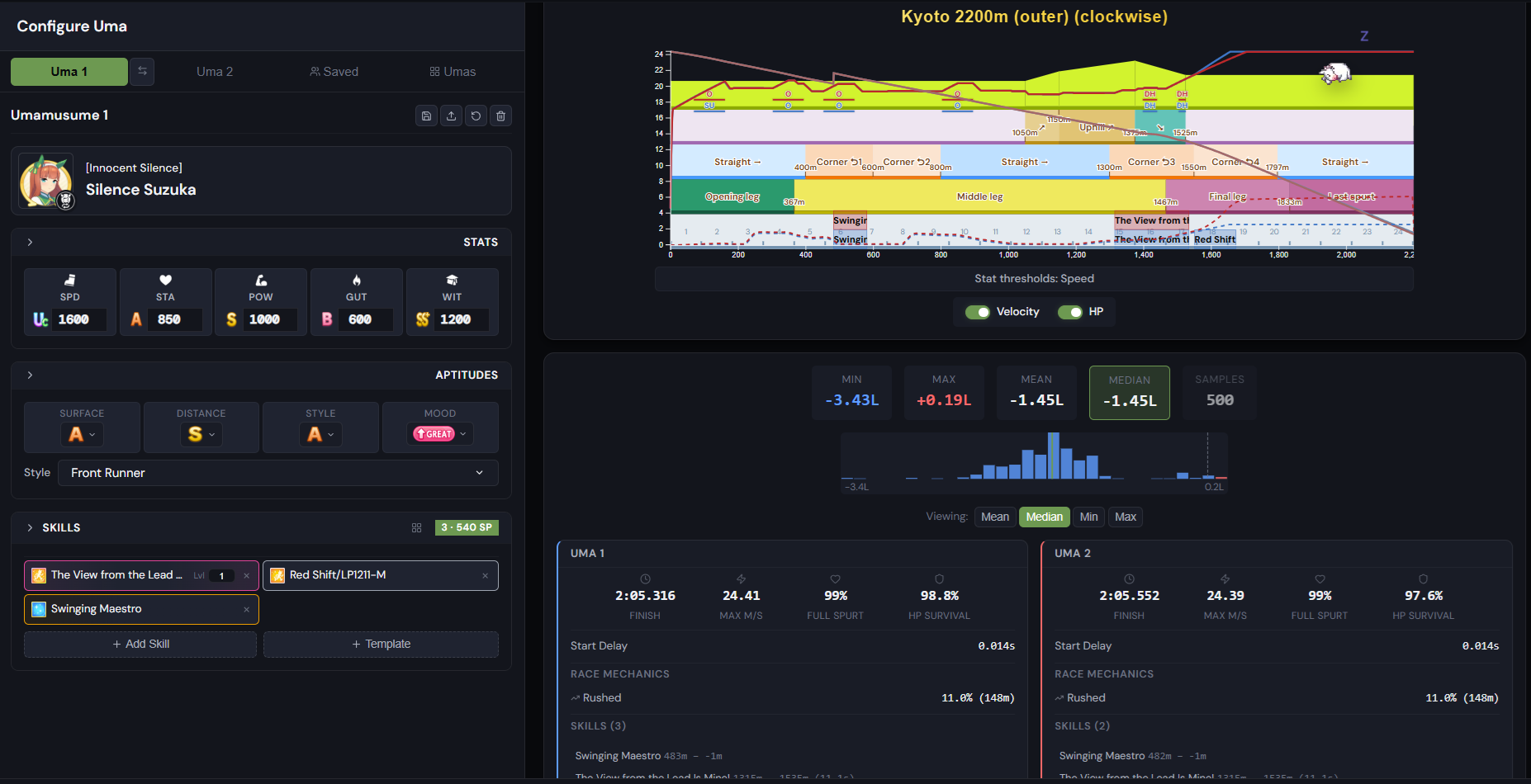
Task: Open the Style Front Runner dropdown
Action: [278, 473]
